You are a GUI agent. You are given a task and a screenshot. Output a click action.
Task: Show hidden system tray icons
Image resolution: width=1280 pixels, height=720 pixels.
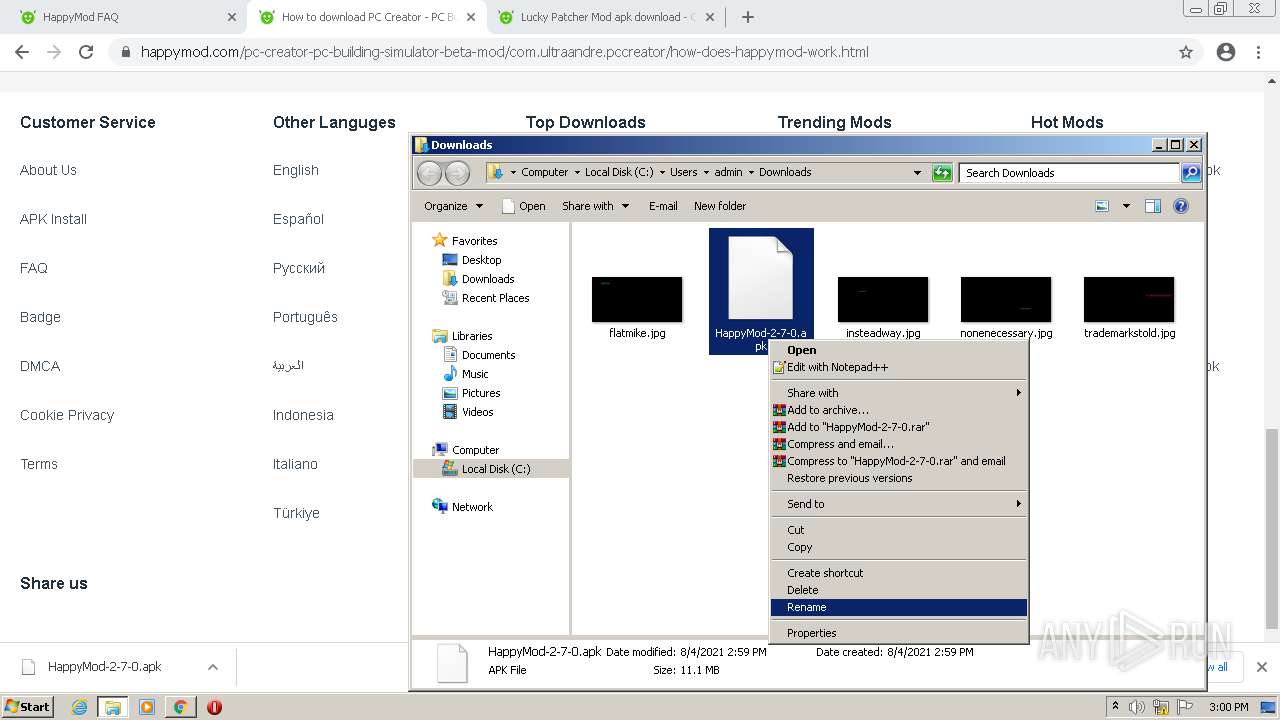(1115, 706)
